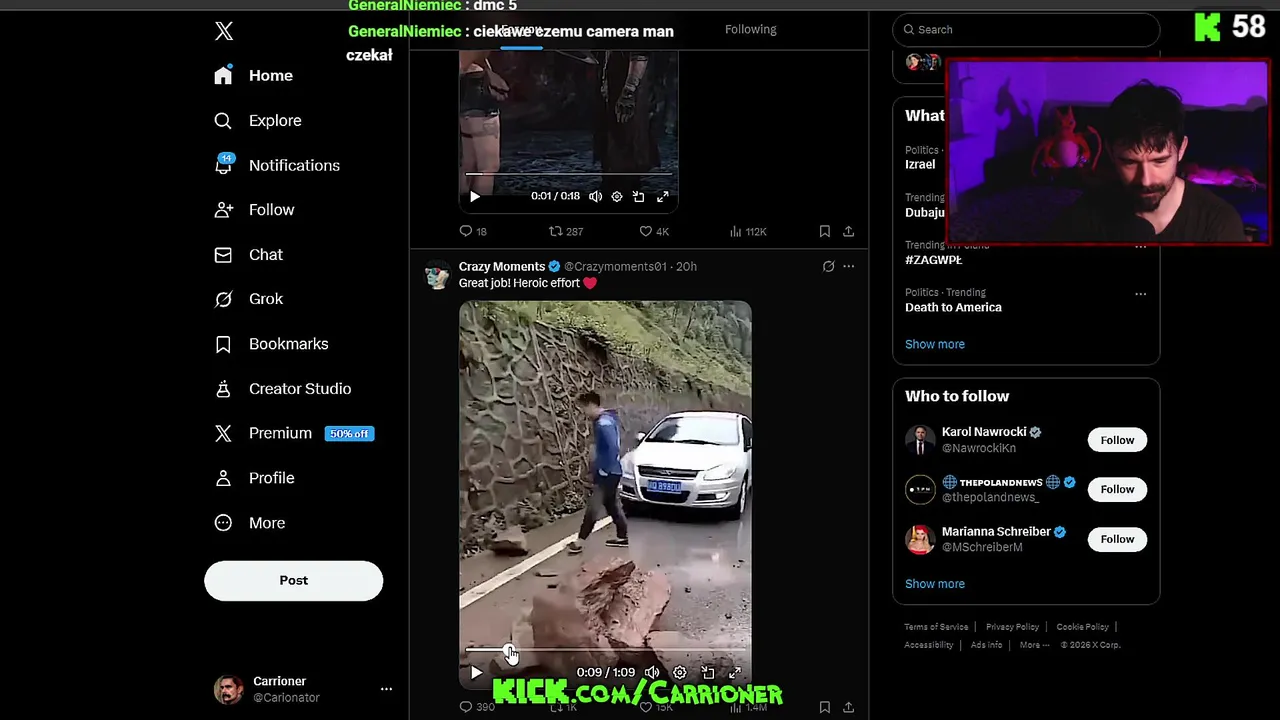Open Accessibility footer link

pos(929,645)
